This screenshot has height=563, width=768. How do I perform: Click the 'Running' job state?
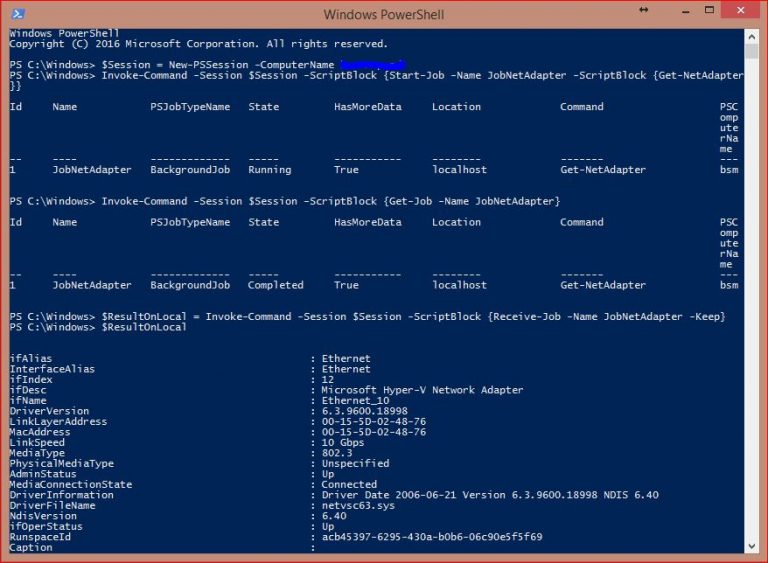click(x=269, y=170)
